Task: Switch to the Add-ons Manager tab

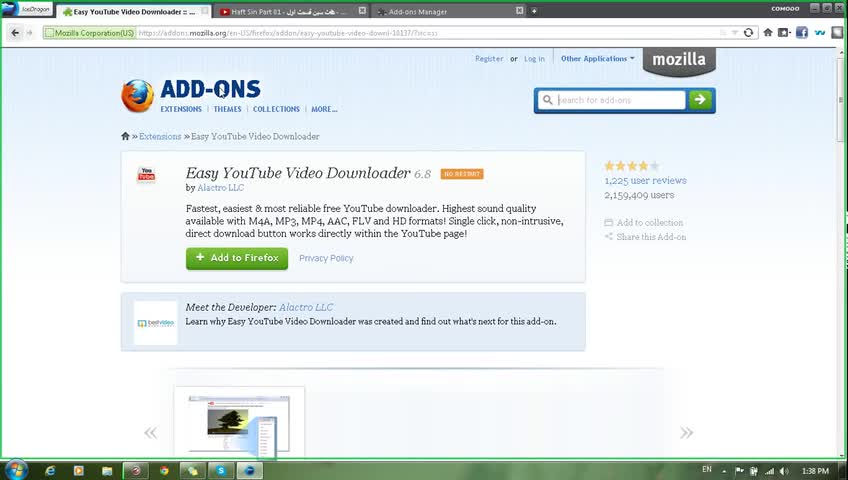Action: [x=447, y=11]
